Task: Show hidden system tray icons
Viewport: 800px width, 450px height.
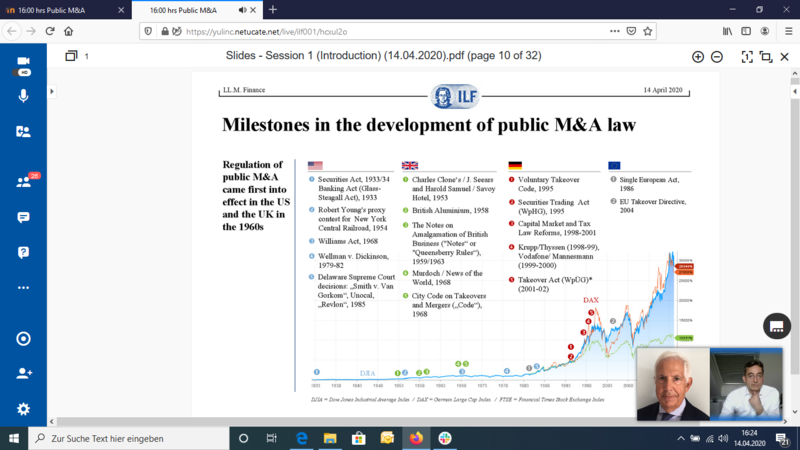Action: [681, 438]
